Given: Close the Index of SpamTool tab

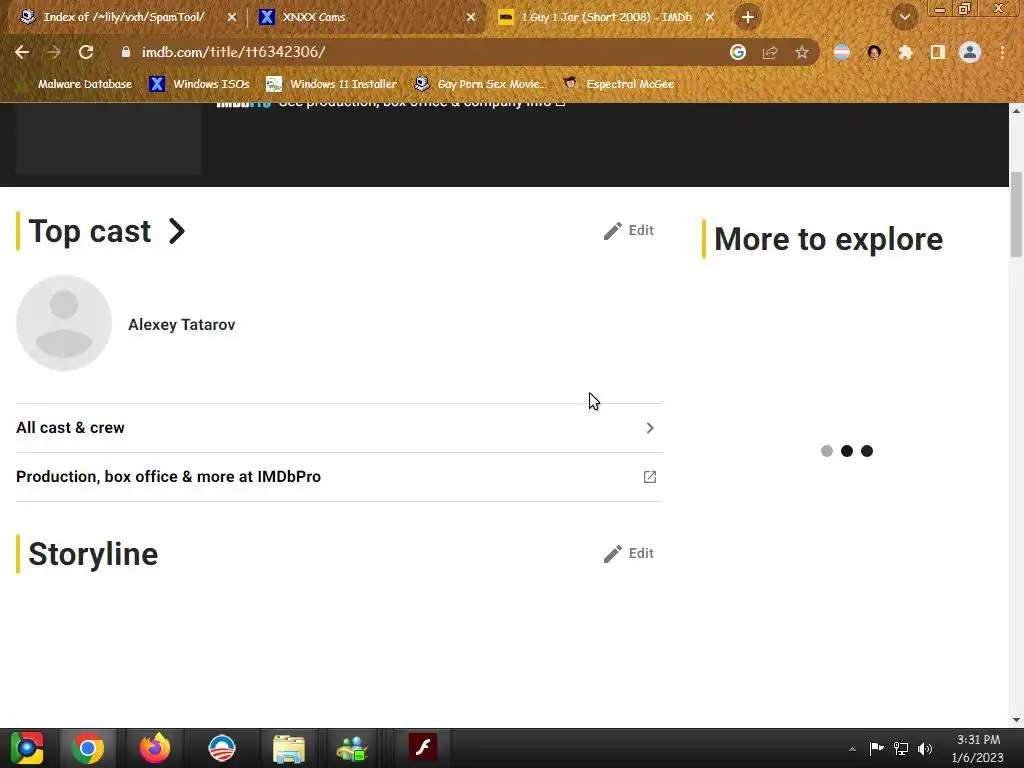Looking at the screenshot, I should pyautogui.click(x=231, y=17).
